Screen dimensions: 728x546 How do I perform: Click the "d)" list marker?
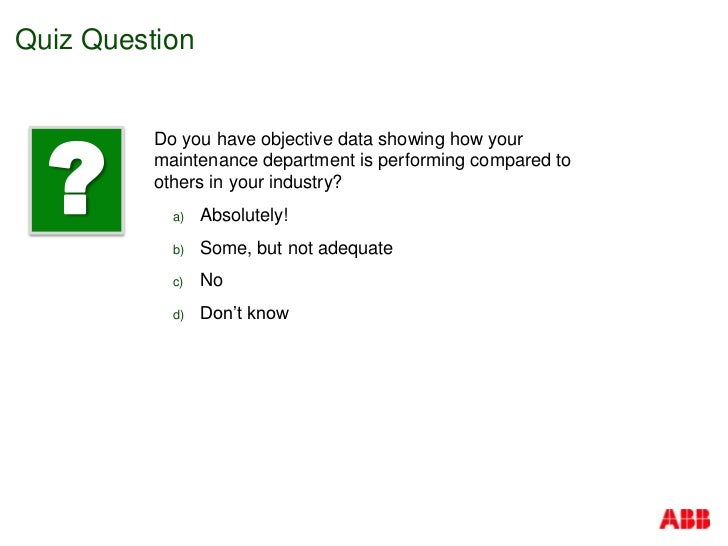point(178,315)
